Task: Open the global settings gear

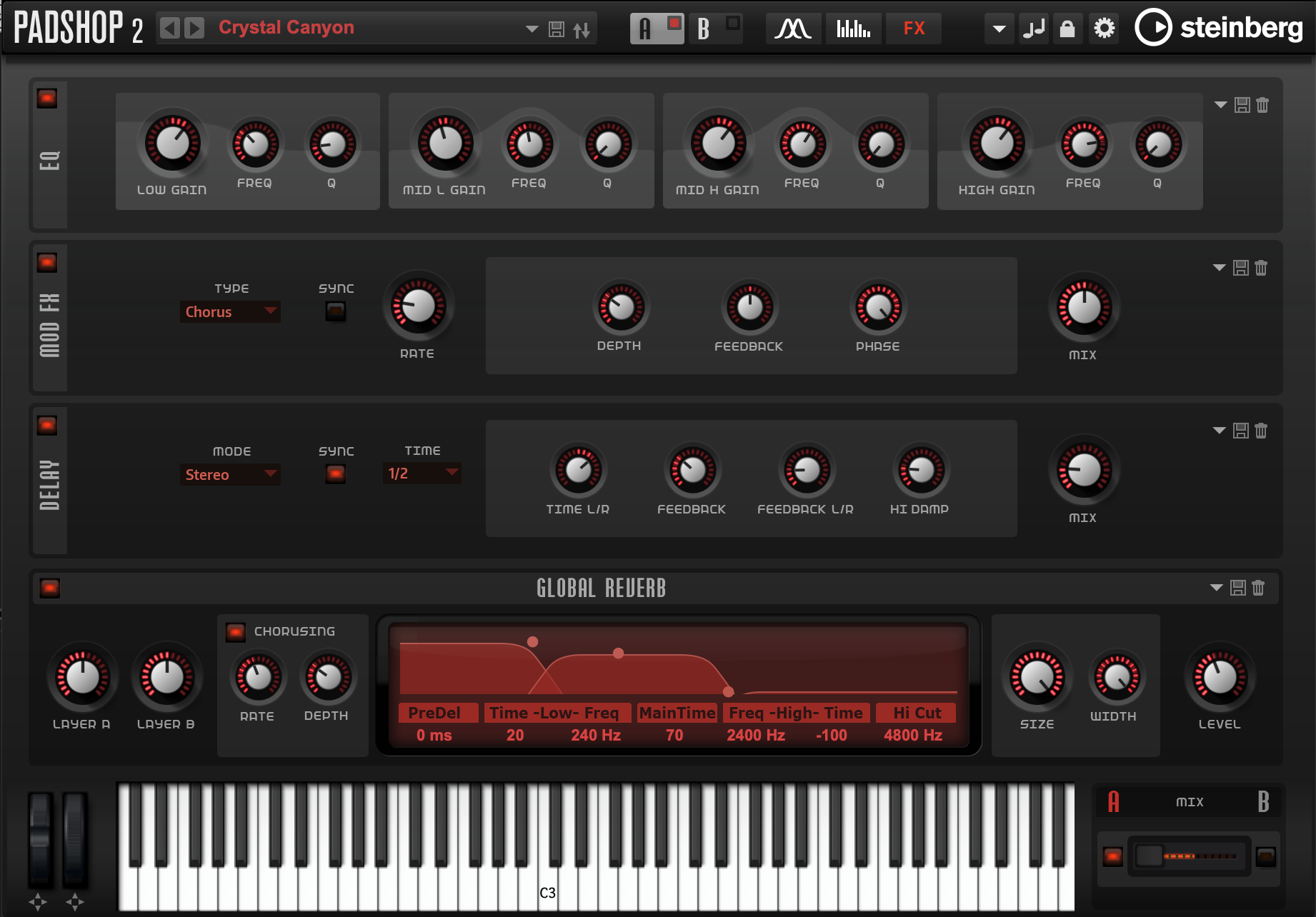Action: coord(1104,29)
